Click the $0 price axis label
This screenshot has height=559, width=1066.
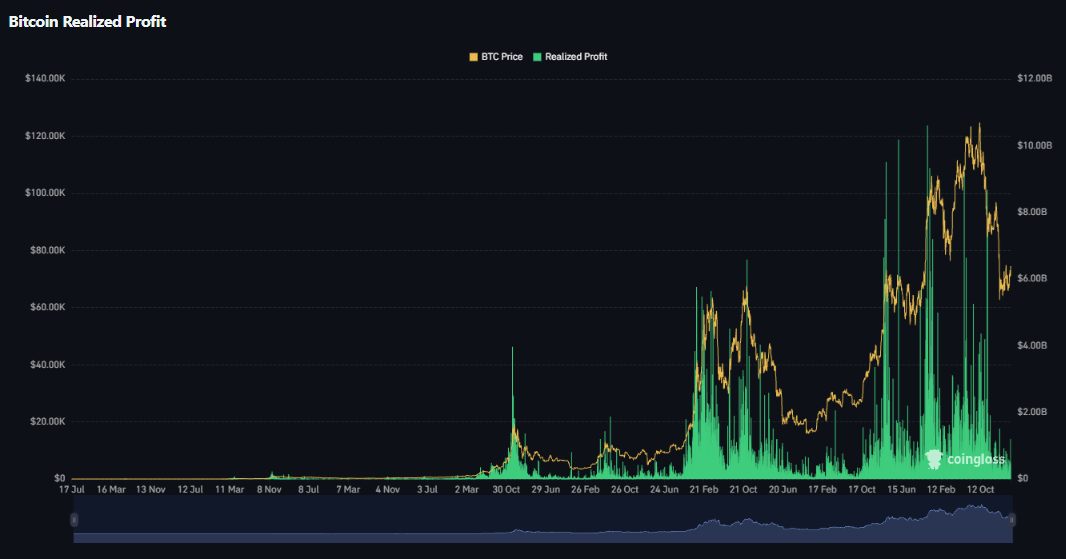(59, 478)
